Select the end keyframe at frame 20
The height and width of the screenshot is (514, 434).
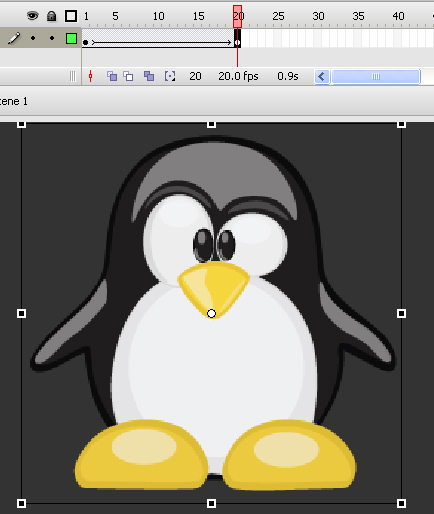tap(237, 42)
